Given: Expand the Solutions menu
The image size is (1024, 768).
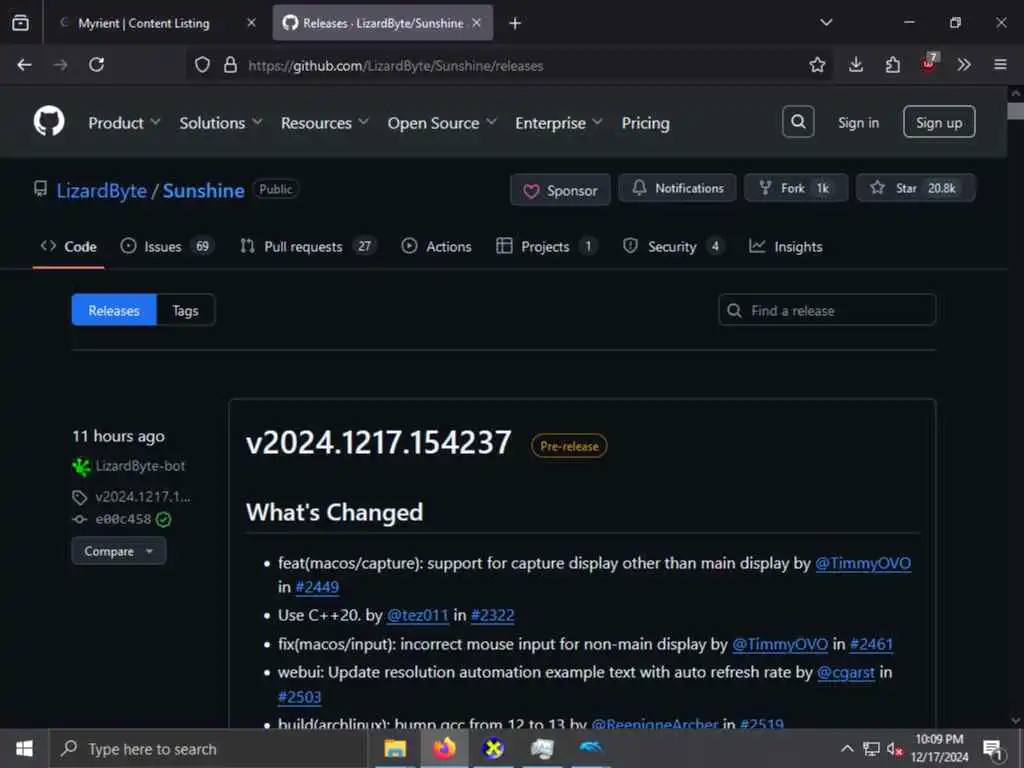Looking at the screenshot, I should [221, 123].
